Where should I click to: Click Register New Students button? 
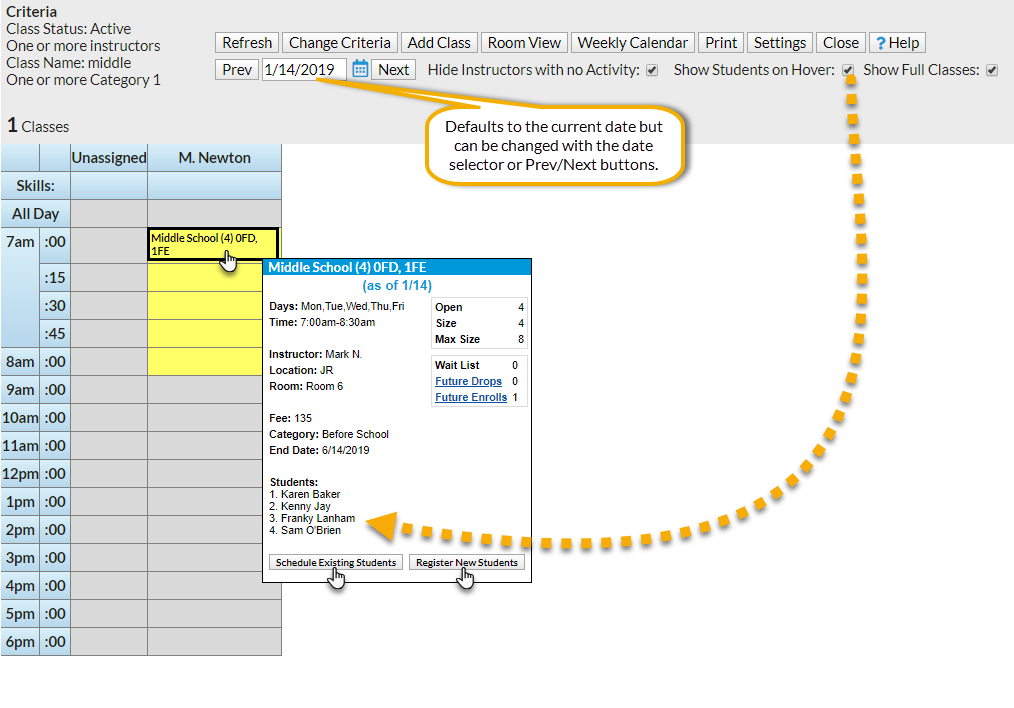(467, 563)
